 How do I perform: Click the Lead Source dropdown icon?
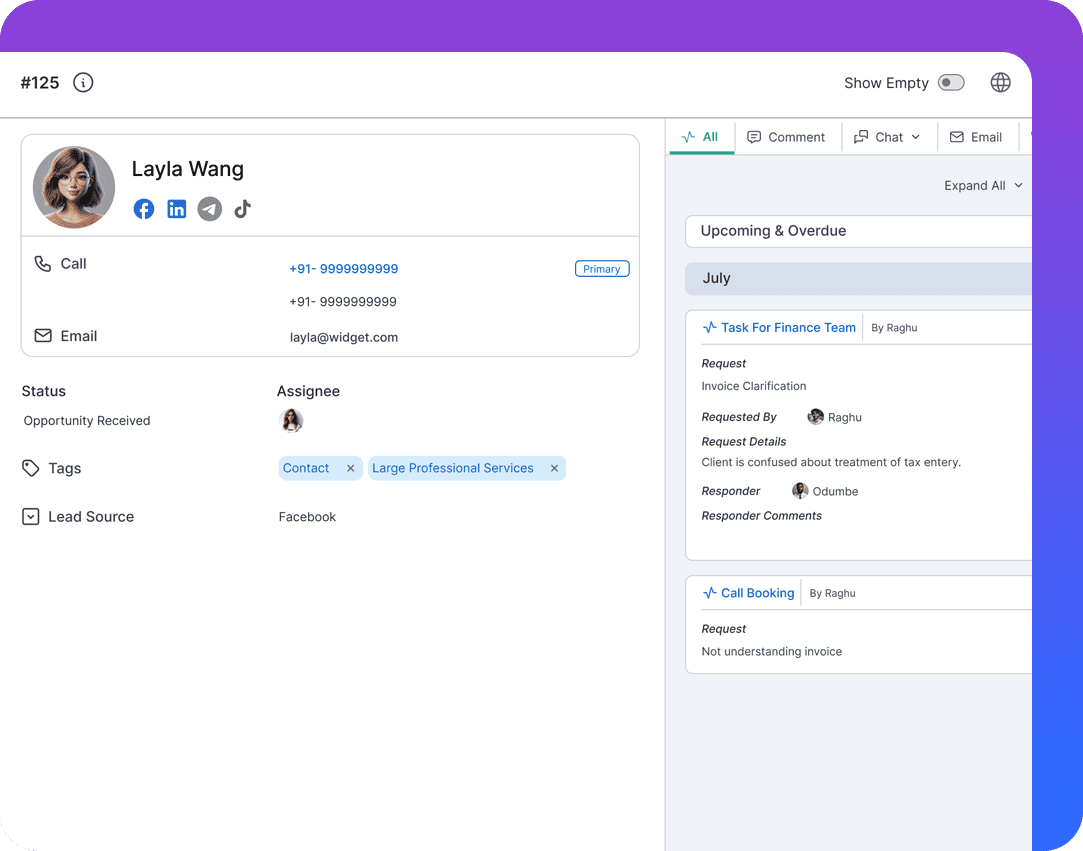pyautogui.click(x=30, y=517)
